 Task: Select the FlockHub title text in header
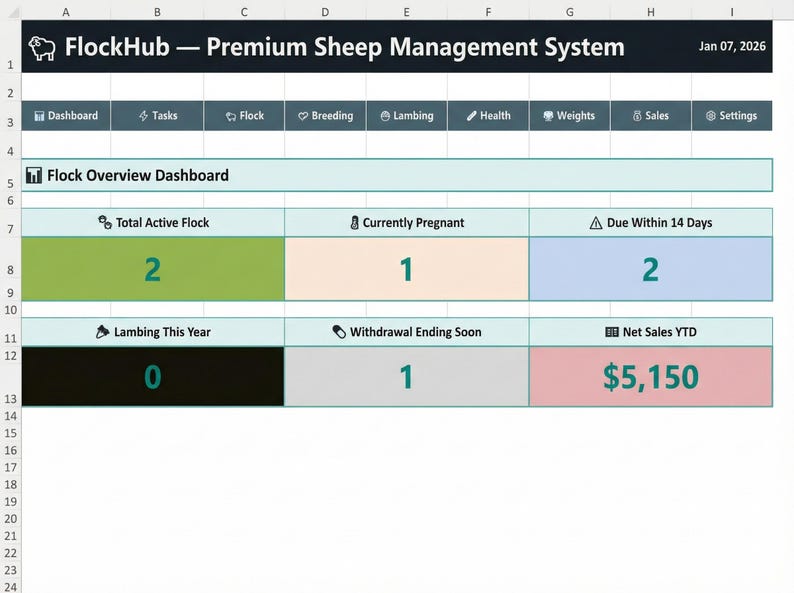pyautogui.click(x=344, y=47)
